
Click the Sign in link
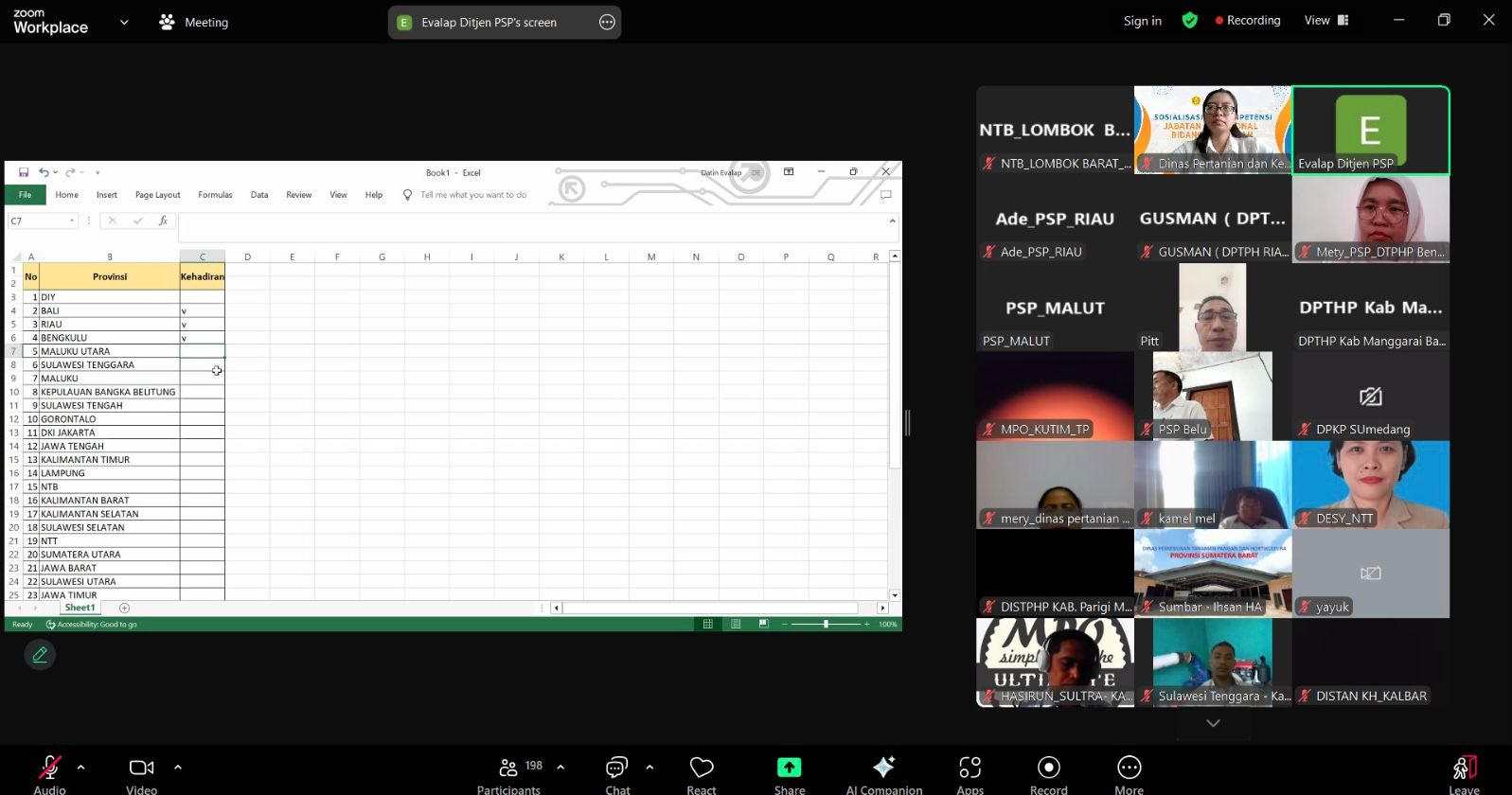point(1142,21)
